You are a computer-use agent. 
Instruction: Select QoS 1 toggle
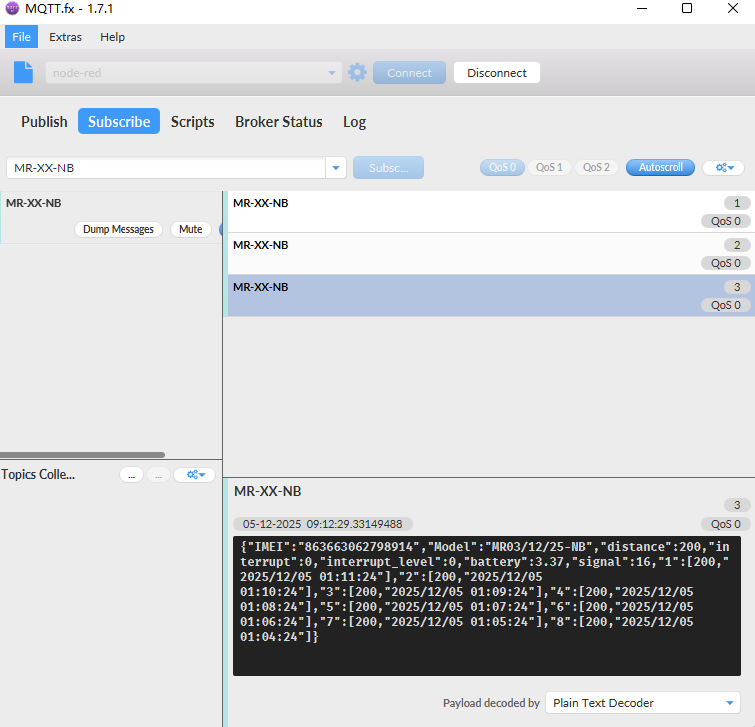549,168
